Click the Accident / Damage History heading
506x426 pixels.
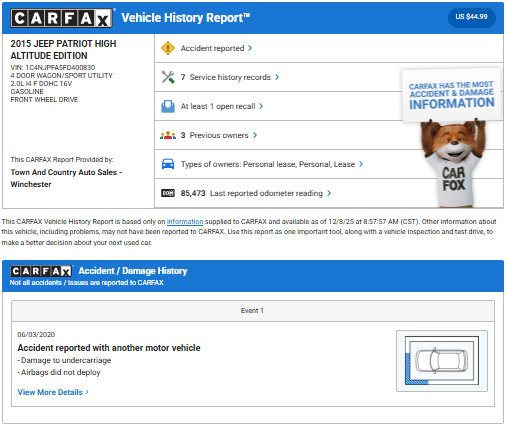click(x=133, y=271)
